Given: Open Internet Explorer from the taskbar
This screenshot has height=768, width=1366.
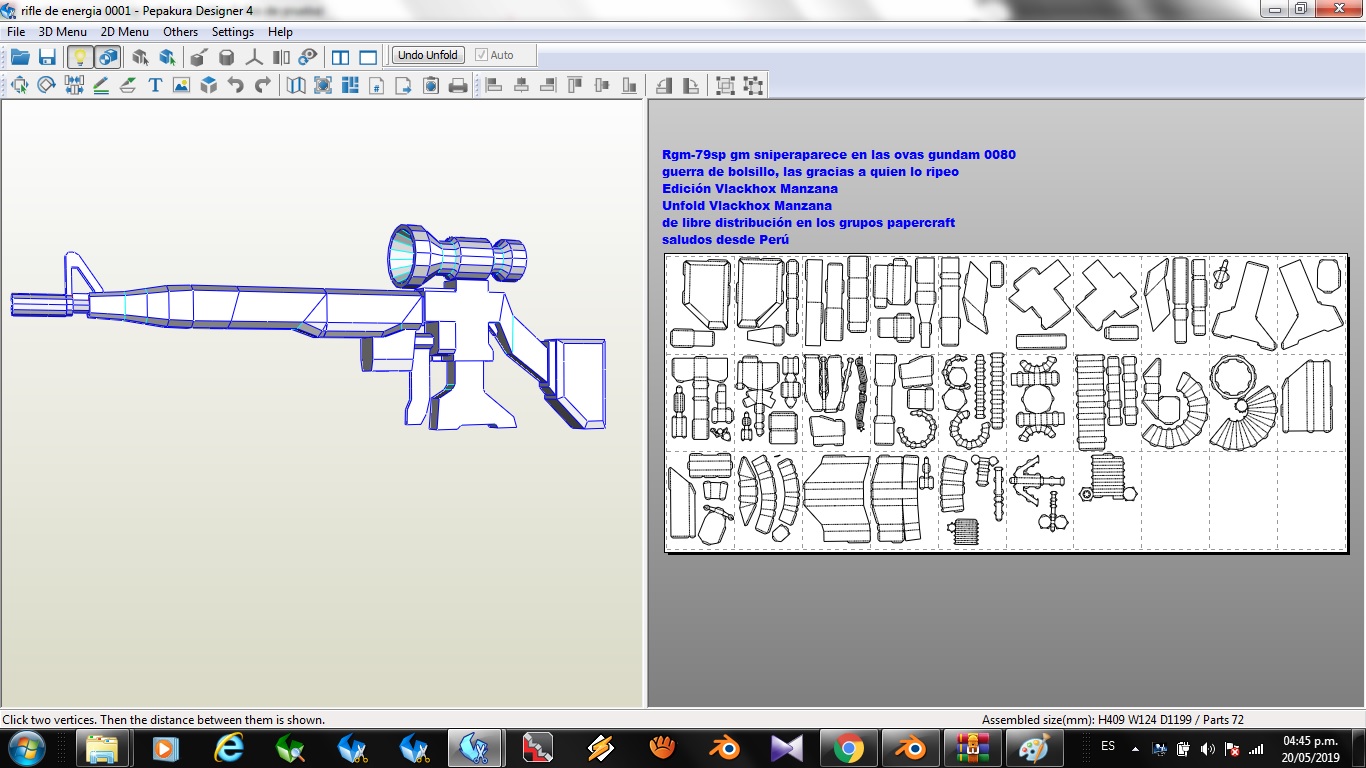Looking at the screenshot, I should pos(229,748).
